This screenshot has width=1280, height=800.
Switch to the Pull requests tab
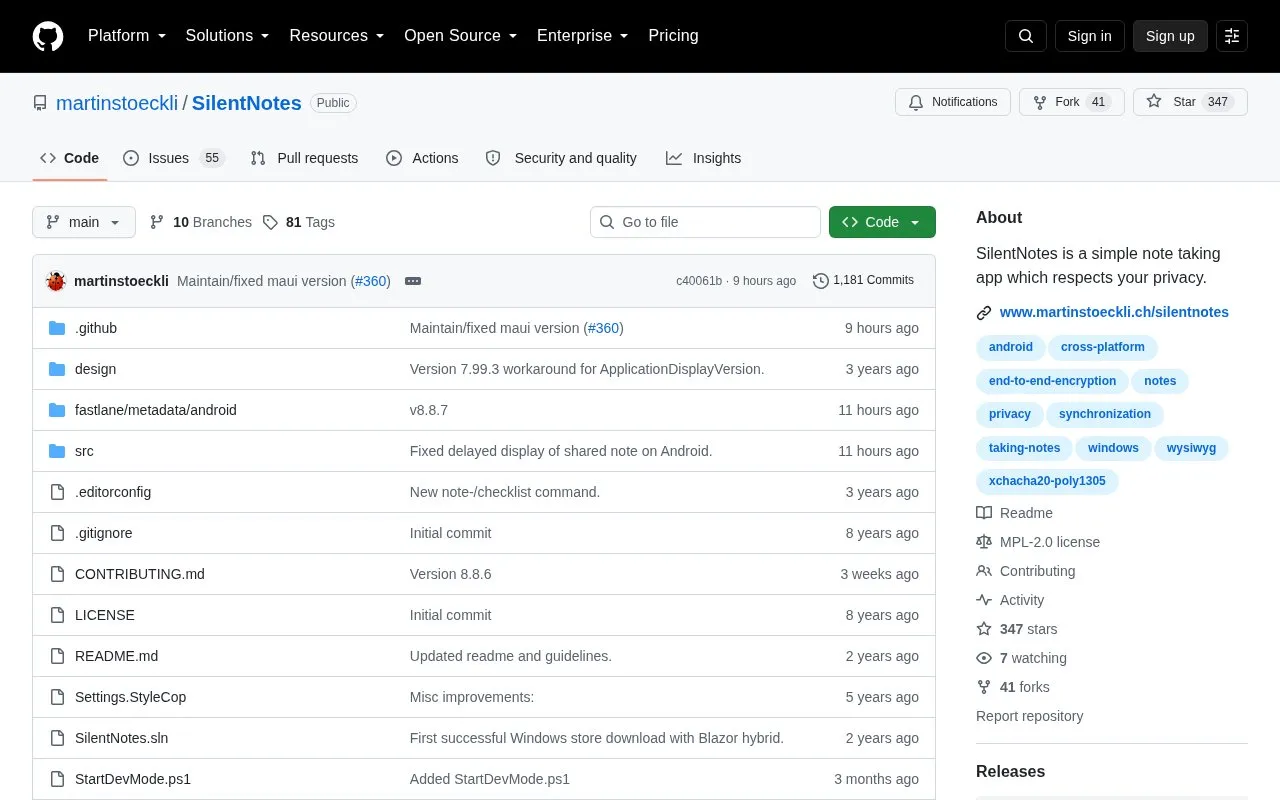pos(304,158)
